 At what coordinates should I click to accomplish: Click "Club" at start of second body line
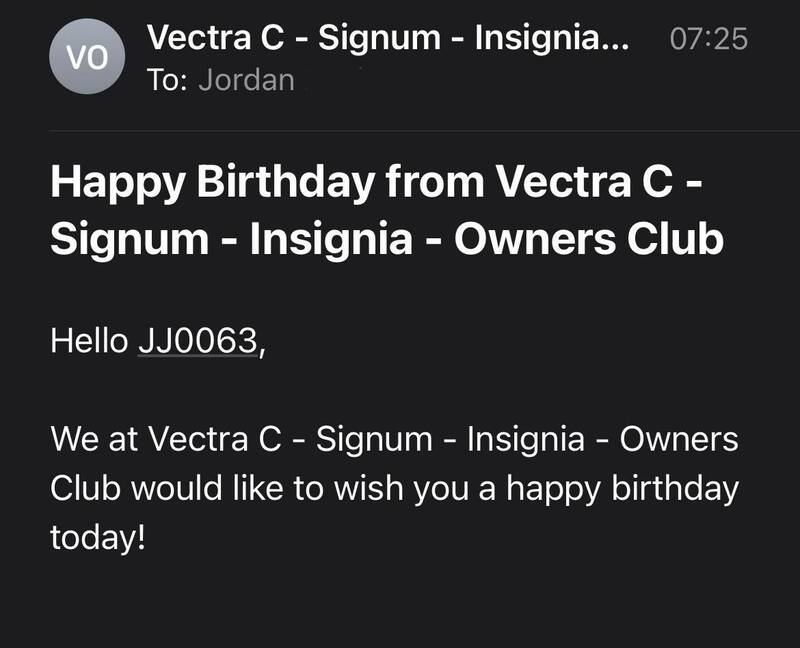(85, 490)
